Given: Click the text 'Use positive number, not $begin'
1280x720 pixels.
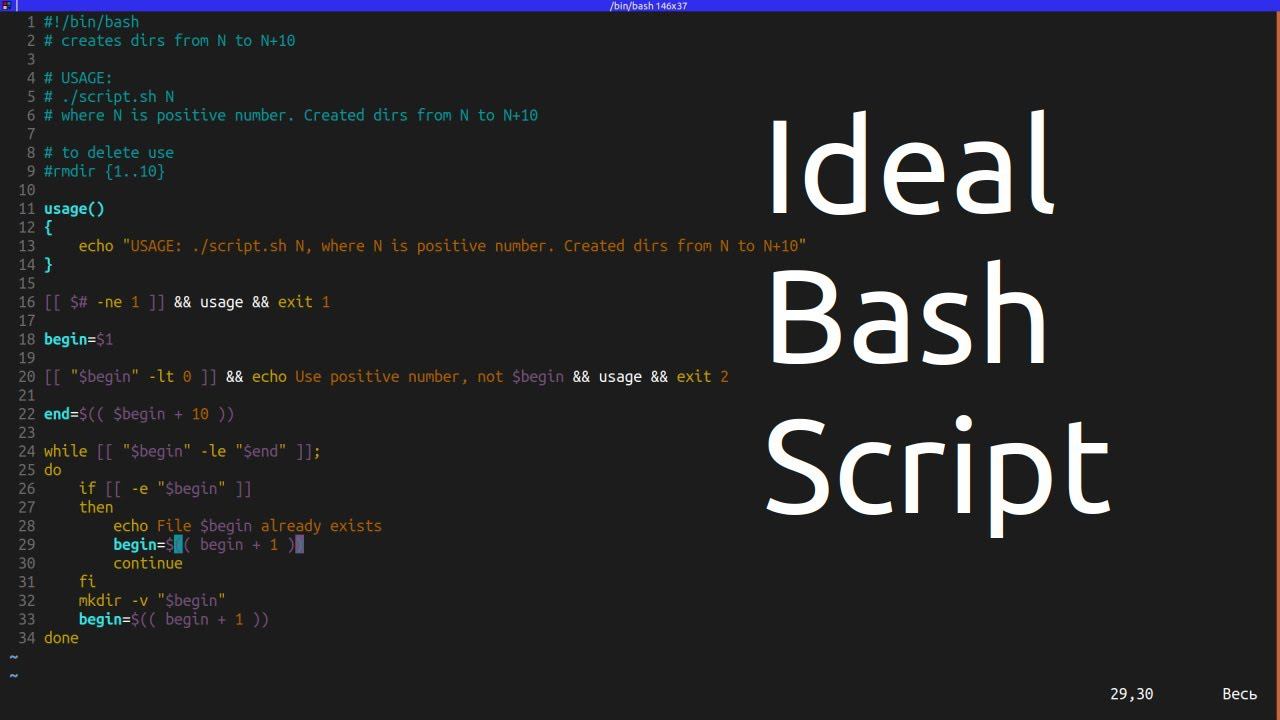Looking at the screenshot, I should (429, 377).
